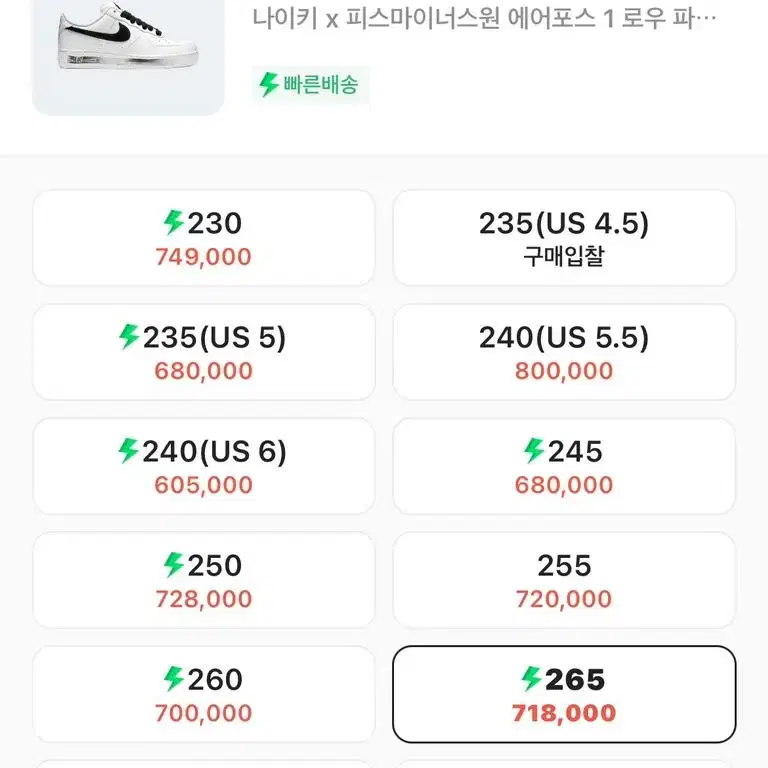Select size 260 priced 700,000
Screen dimensions: 768x768
point(204,694)
